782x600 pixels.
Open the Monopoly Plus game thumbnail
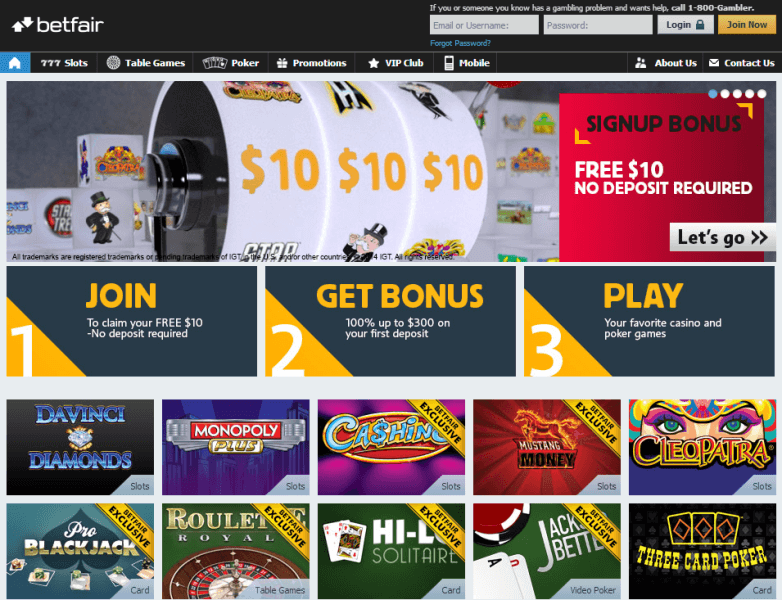235,447
